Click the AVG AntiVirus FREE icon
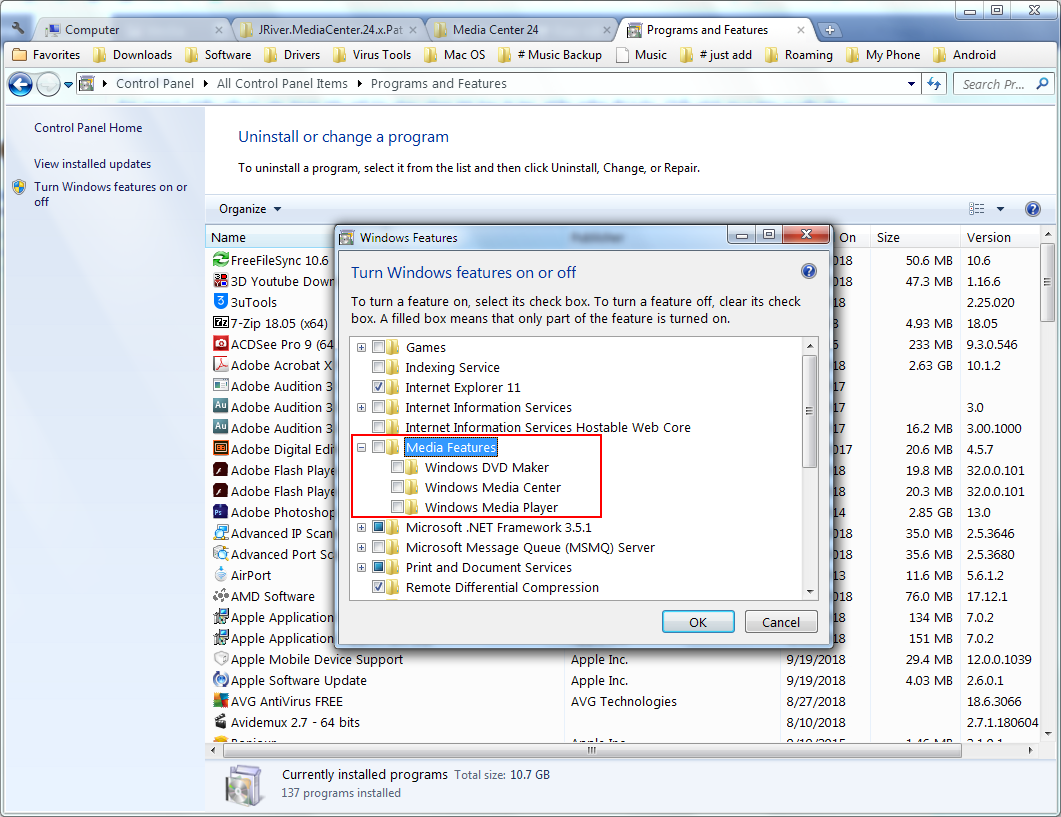This screenshot has height=817, width=1061. [x=221, y=701]
